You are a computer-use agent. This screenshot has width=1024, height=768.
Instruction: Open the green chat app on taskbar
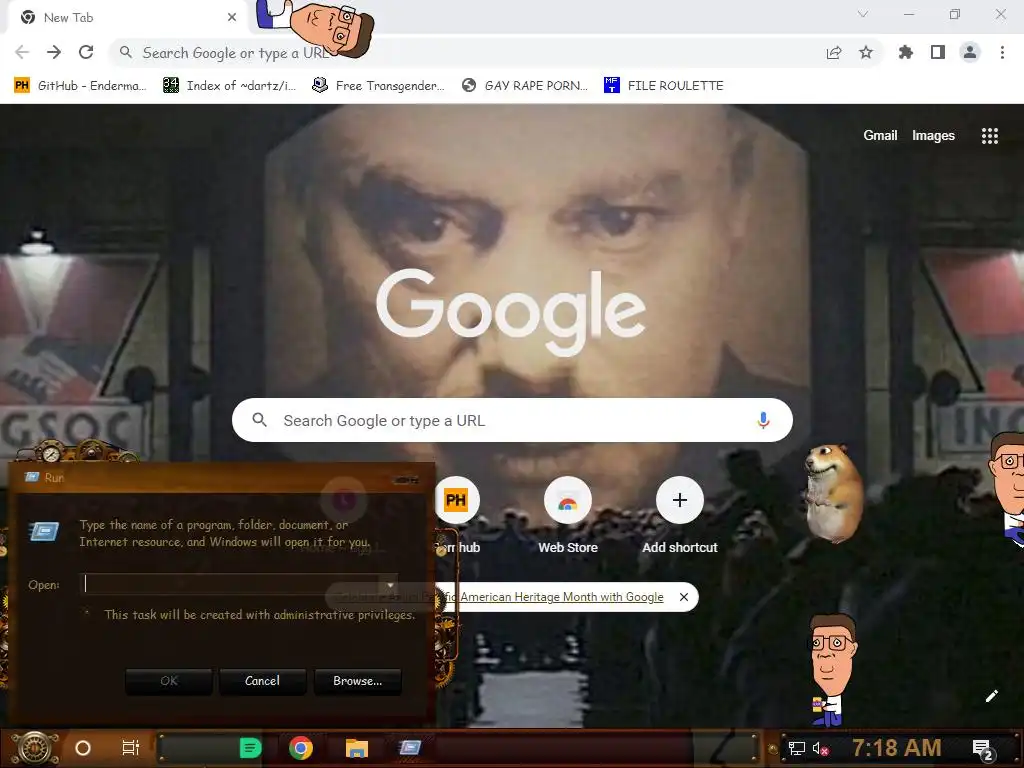[x=250, y=748]
